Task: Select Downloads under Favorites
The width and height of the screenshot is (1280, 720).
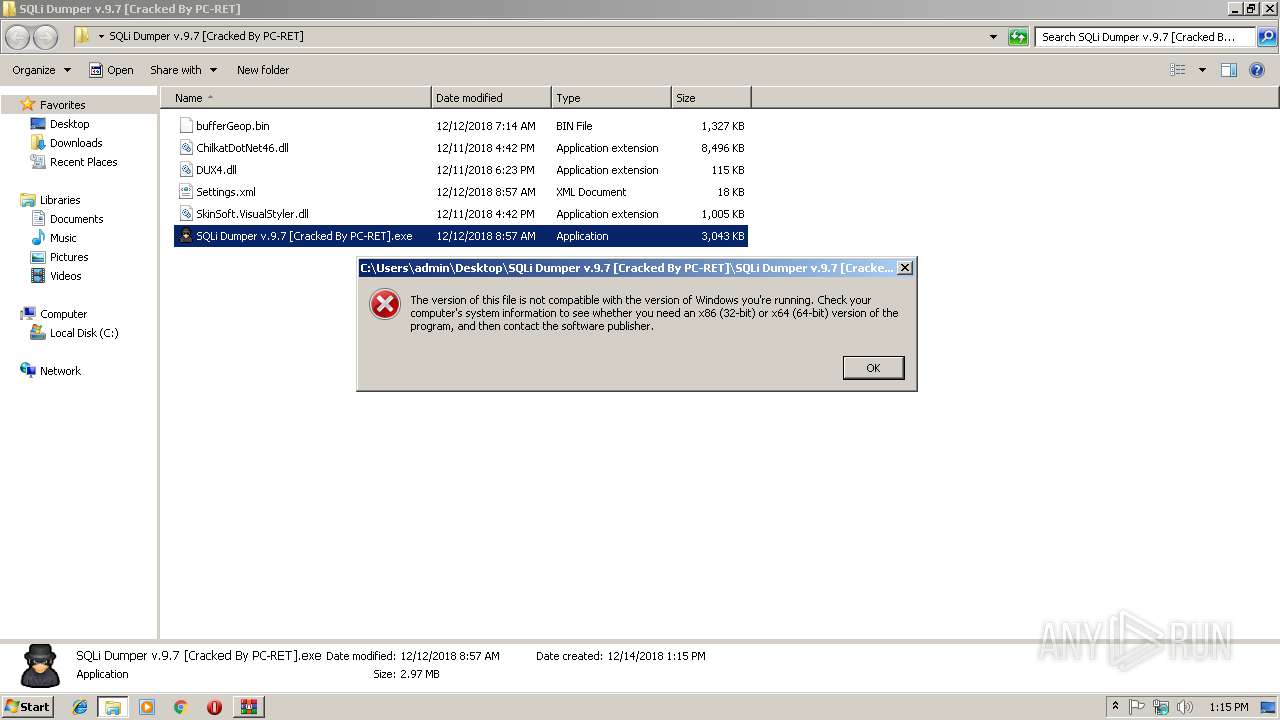Action: (x=76, y=143)
